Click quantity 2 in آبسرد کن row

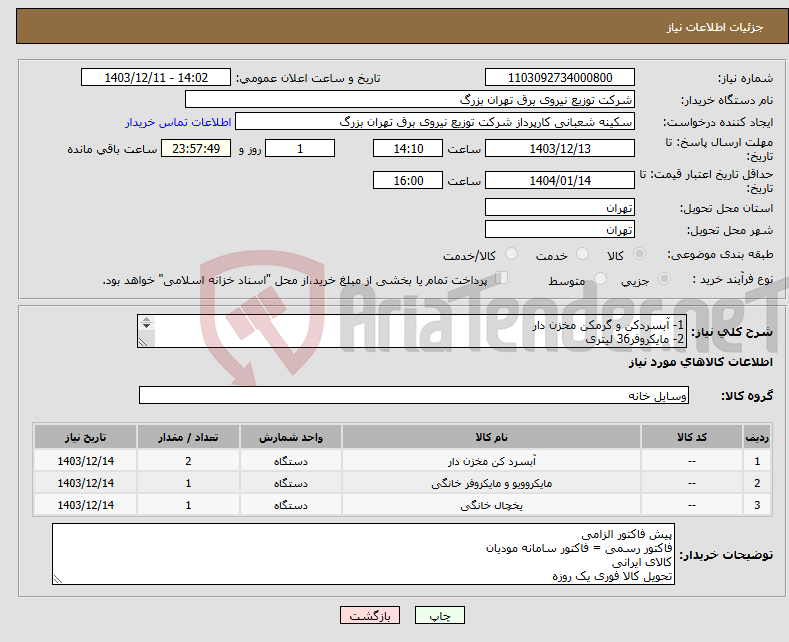click(188, 461)
